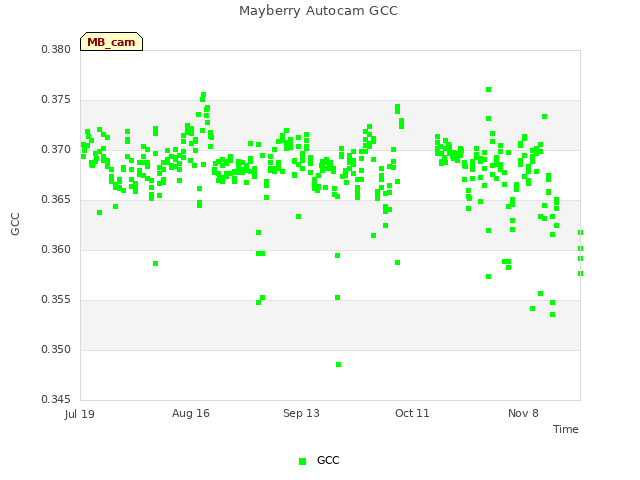Screen dimensions: 640x480
Task: Click the chart title Mayberry Autocam GCC
Action: point(318,11)
